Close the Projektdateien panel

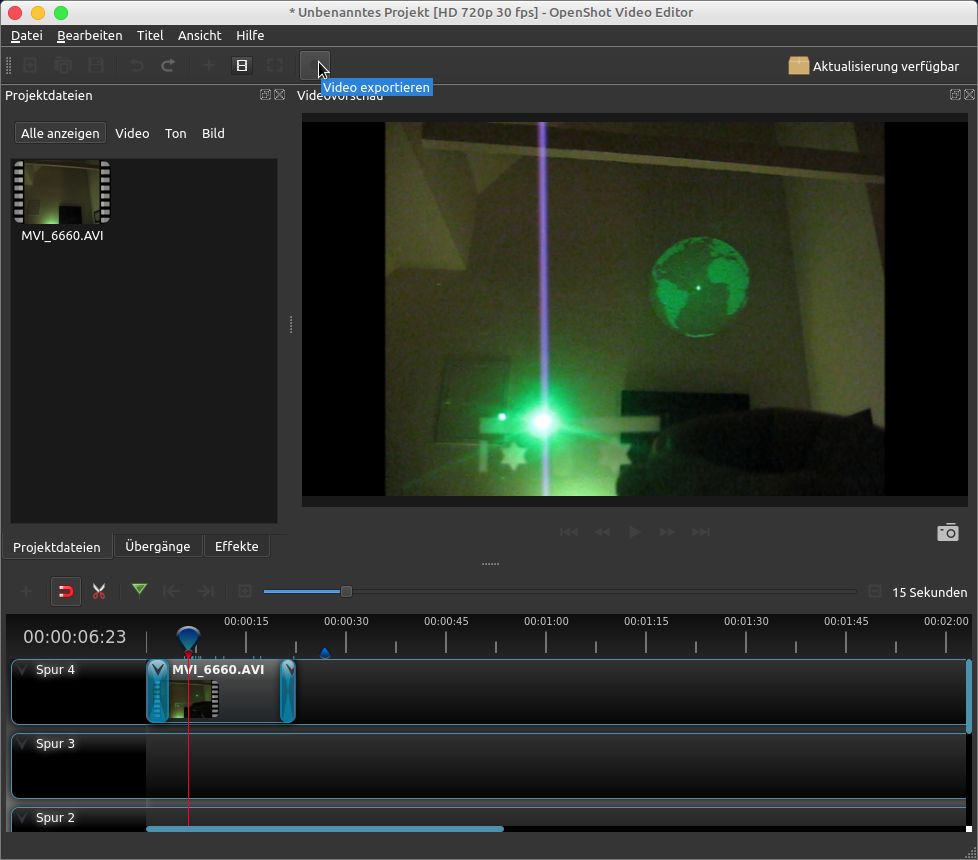pos(280,95)
